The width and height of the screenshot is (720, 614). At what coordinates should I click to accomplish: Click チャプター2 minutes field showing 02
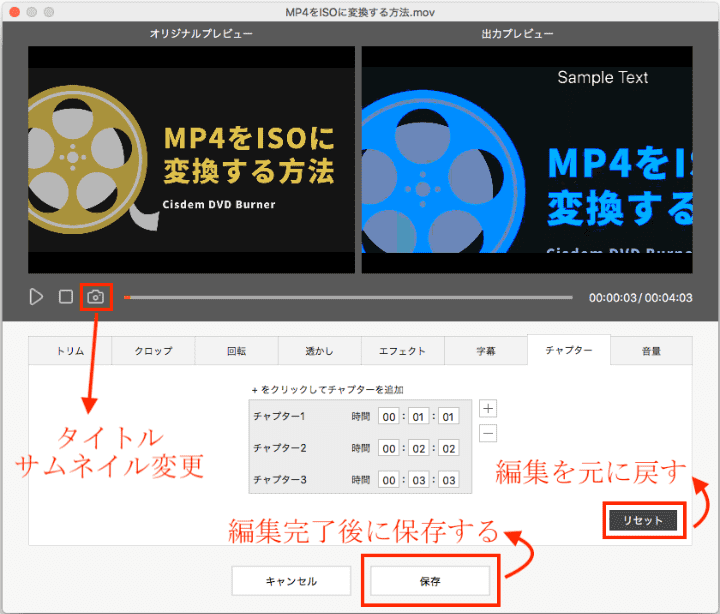coord(418,448)
